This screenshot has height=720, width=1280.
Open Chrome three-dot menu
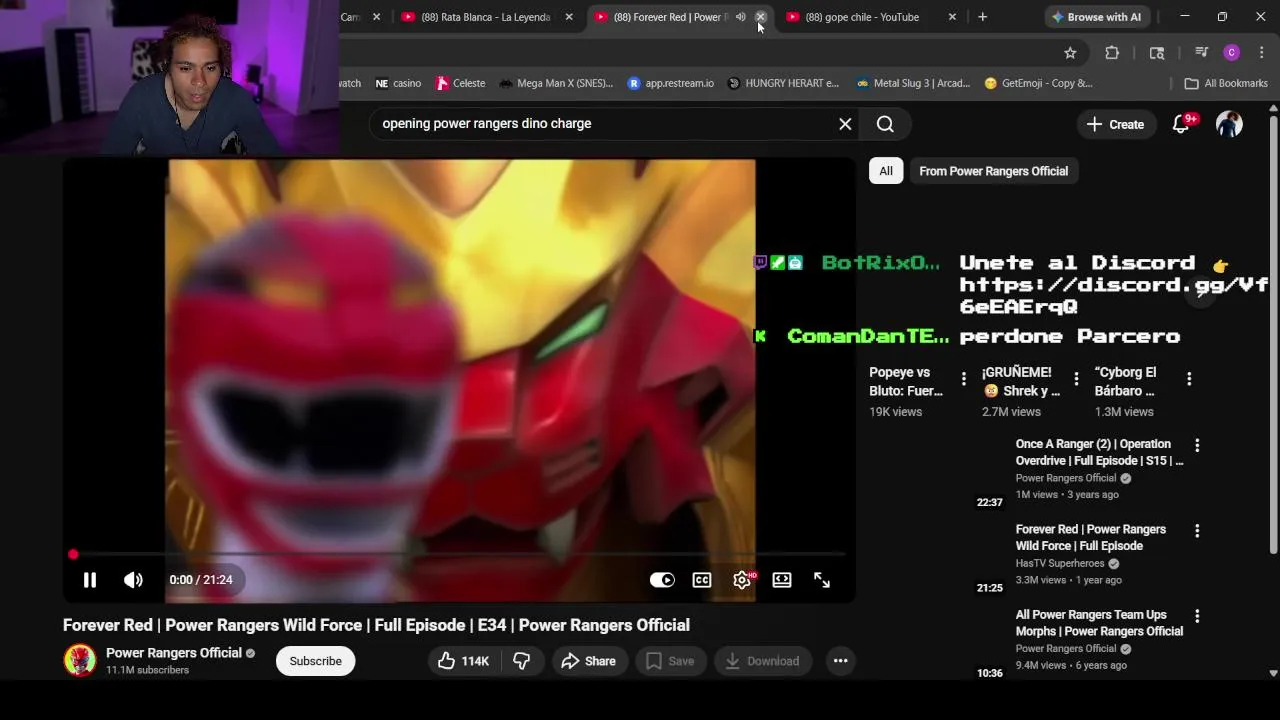point(1261,53)
